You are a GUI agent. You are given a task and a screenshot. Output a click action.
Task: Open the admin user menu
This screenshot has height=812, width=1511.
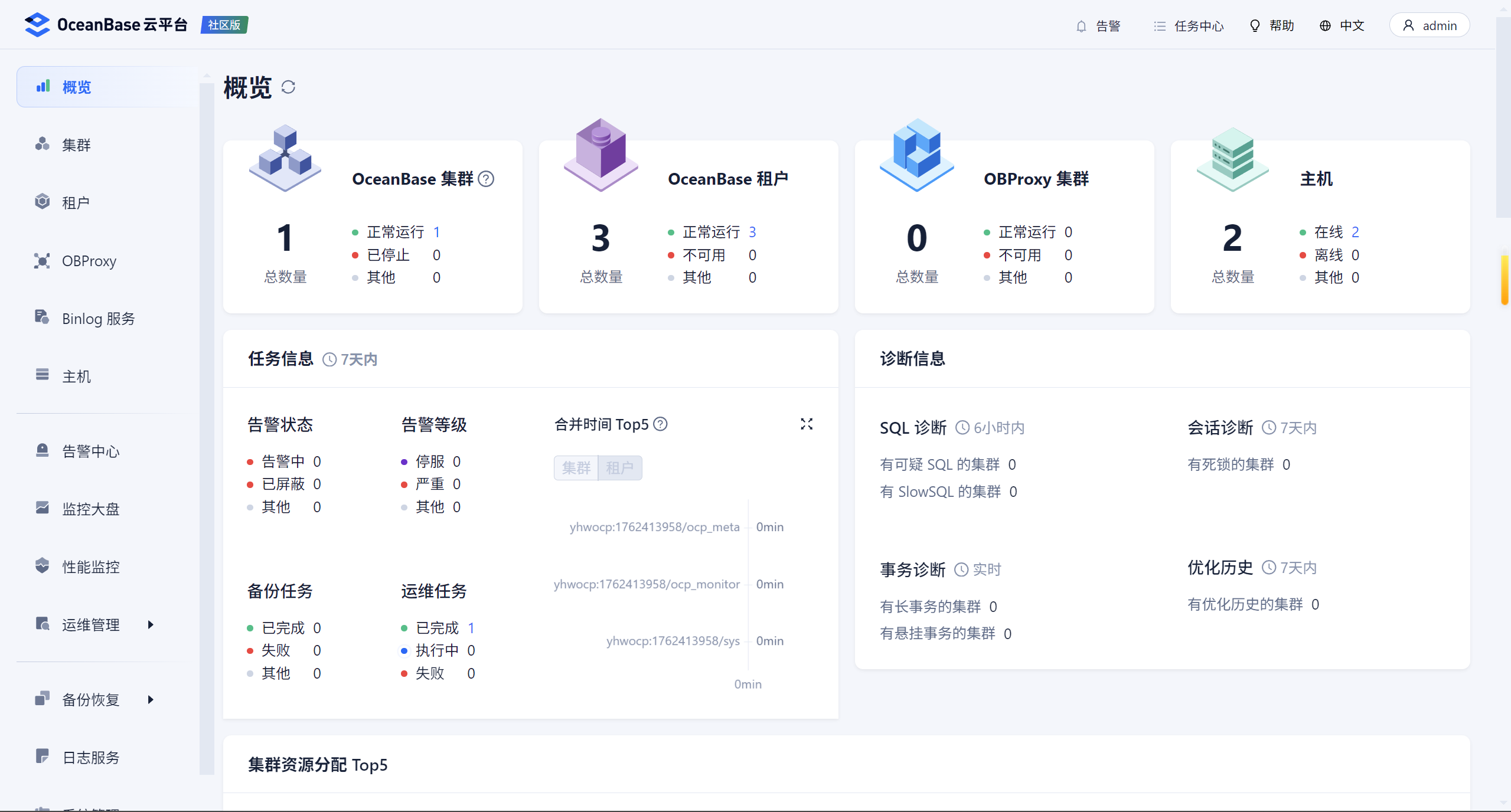click(1429, 26)
